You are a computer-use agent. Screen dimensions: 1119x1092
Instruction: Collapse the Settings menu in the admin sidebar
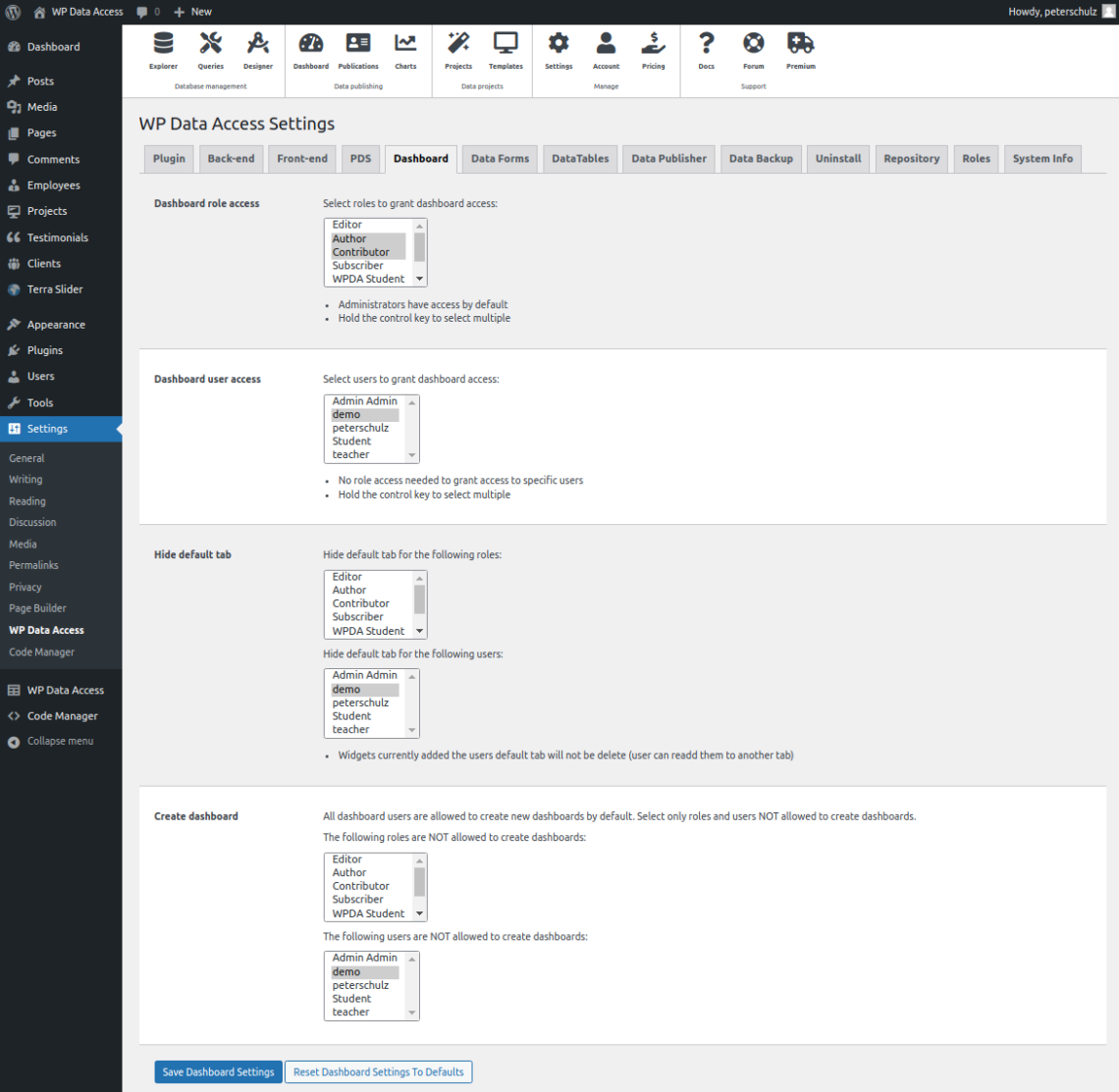coord(46,428)
